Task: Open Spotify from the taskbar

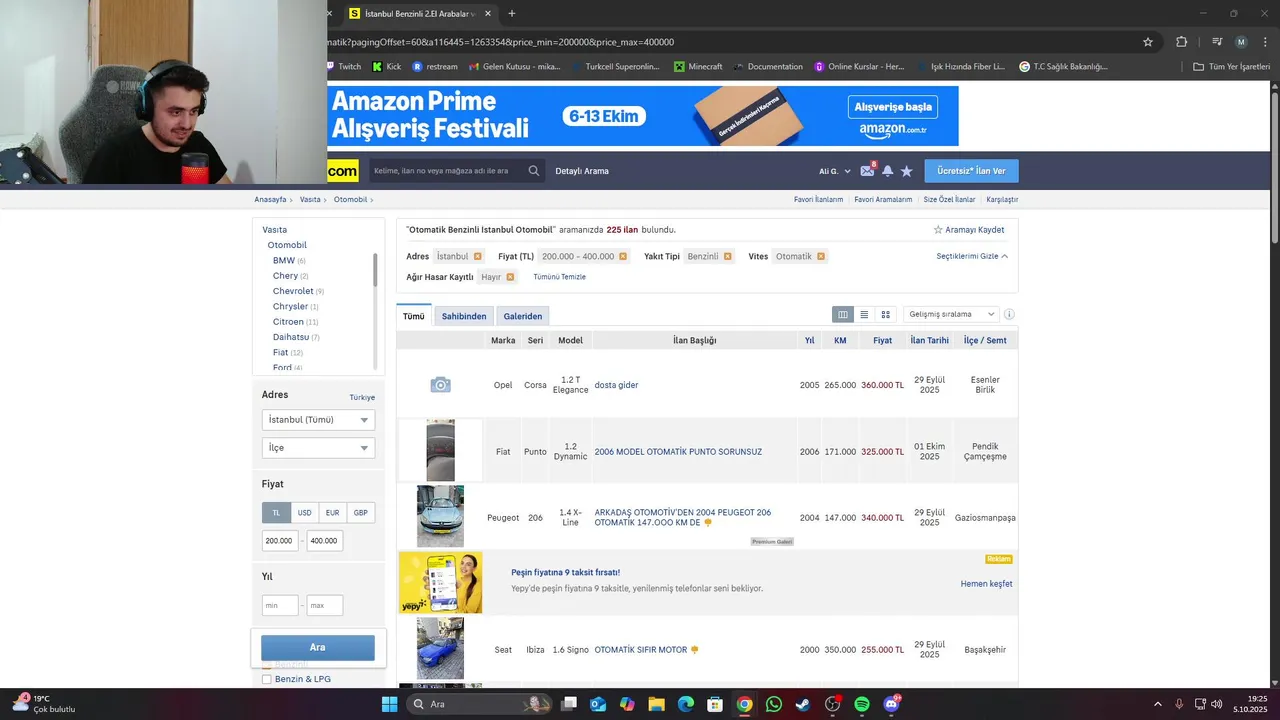Action: (862, 704)
